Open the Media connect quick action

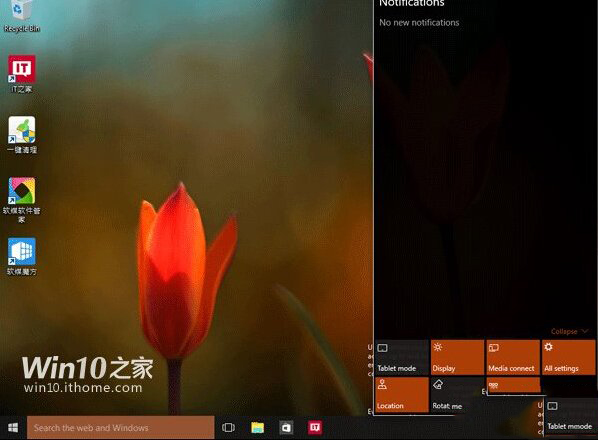[x=513, y=357]
